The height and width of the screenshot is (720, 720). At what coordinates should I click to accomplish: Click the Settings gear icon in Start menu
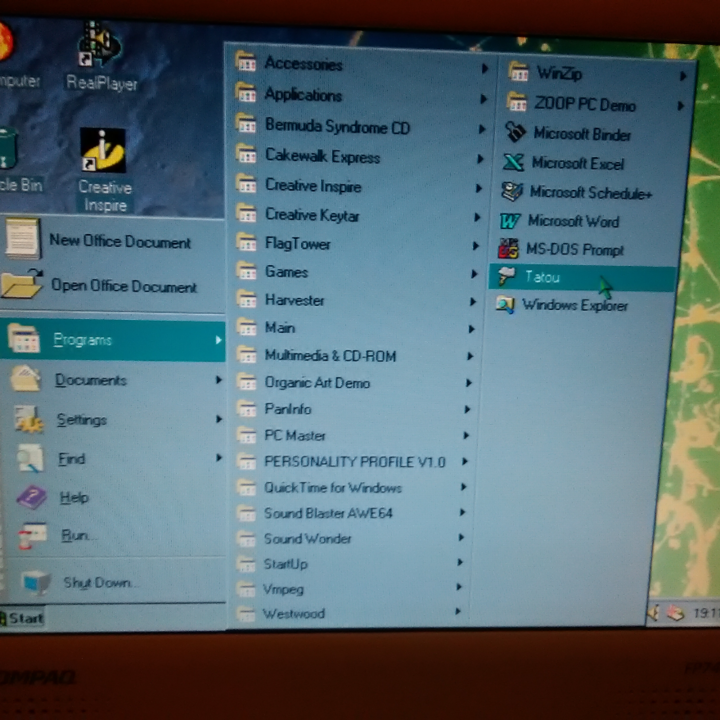point(28,418)
